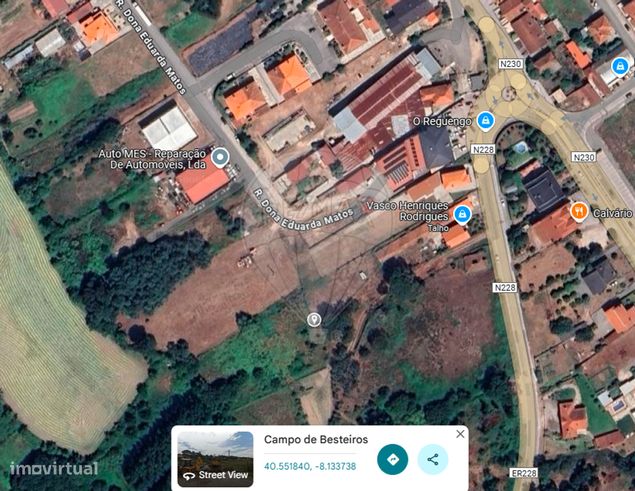The image size is (635, 491).
Task: Open directions with the teal arrow button
Action: click(392, 459)
